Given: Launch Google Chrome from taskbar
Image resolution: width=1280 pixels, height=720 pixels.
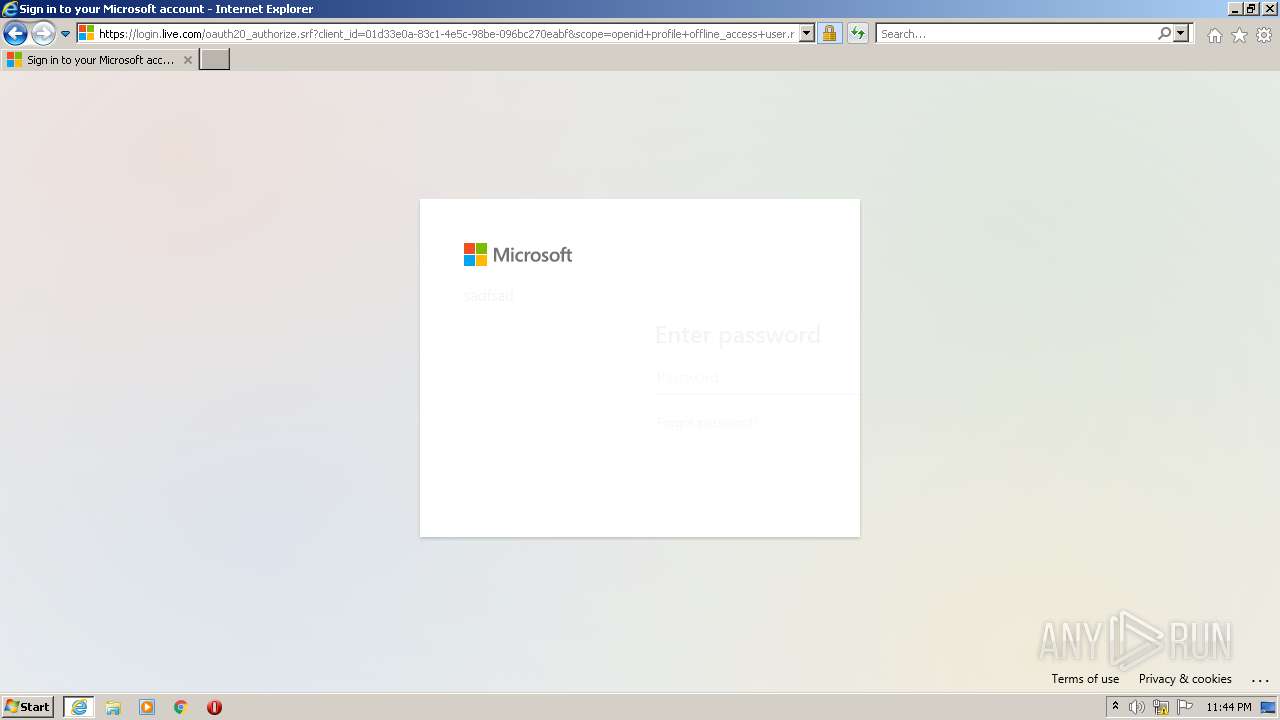Looking at the screenshot, I should click(x=181, y=707).
